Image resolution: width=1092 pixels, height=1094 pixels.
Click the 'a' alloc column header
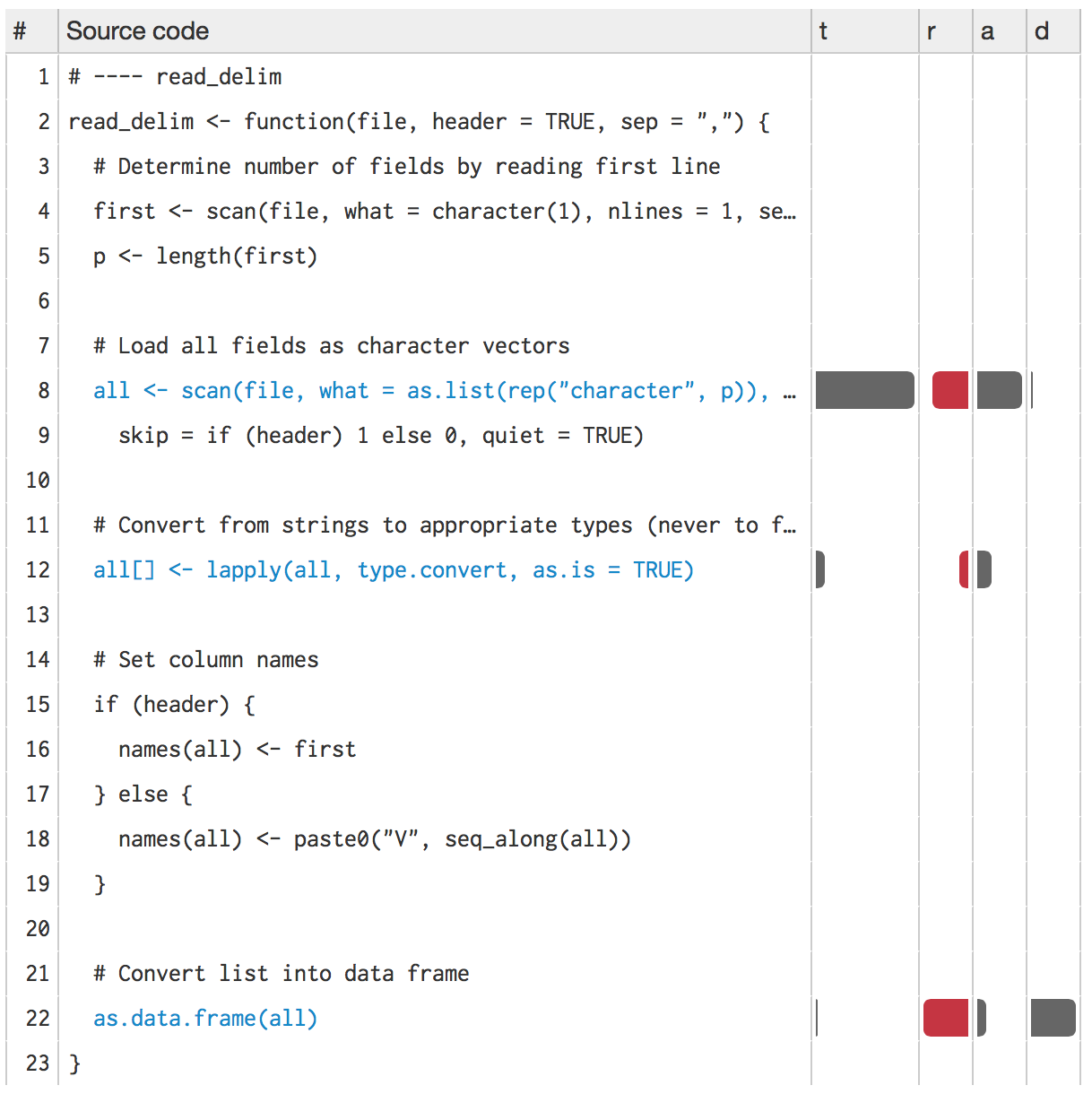[x=987, y=31]
